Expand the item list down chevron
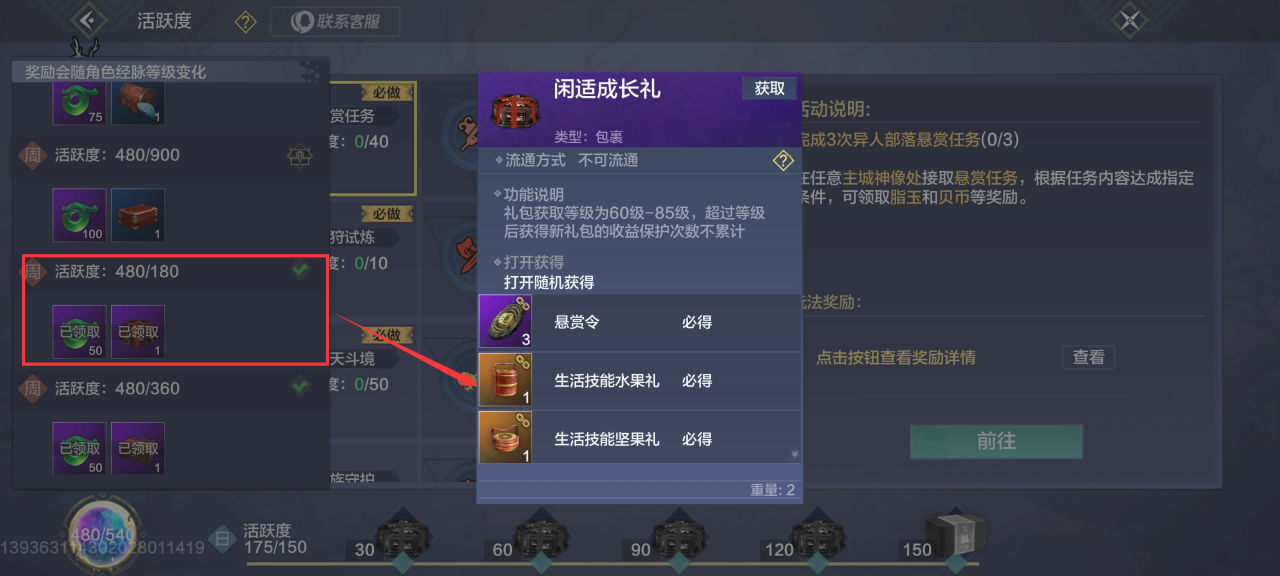The width and height of the screenshot is (1280, 576). click(x=795, y=454)
